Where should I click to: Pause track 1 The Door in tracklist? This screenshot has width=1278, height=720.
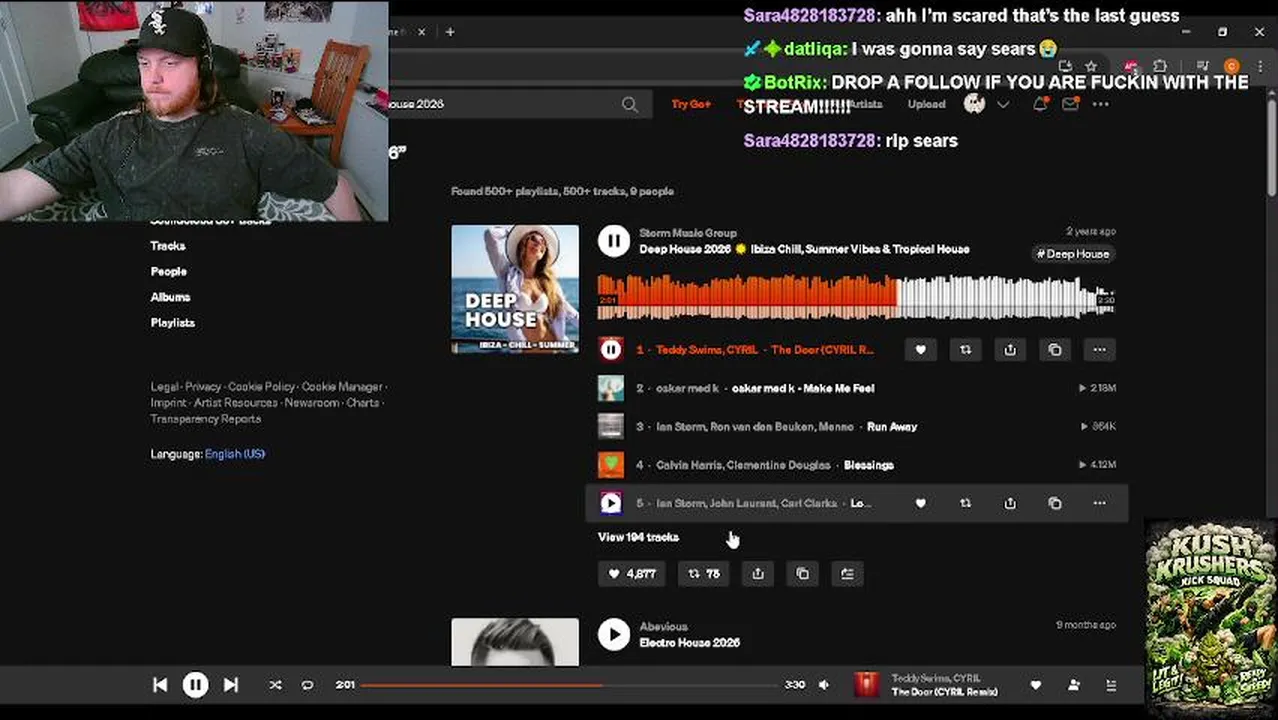tap(611, 349)
